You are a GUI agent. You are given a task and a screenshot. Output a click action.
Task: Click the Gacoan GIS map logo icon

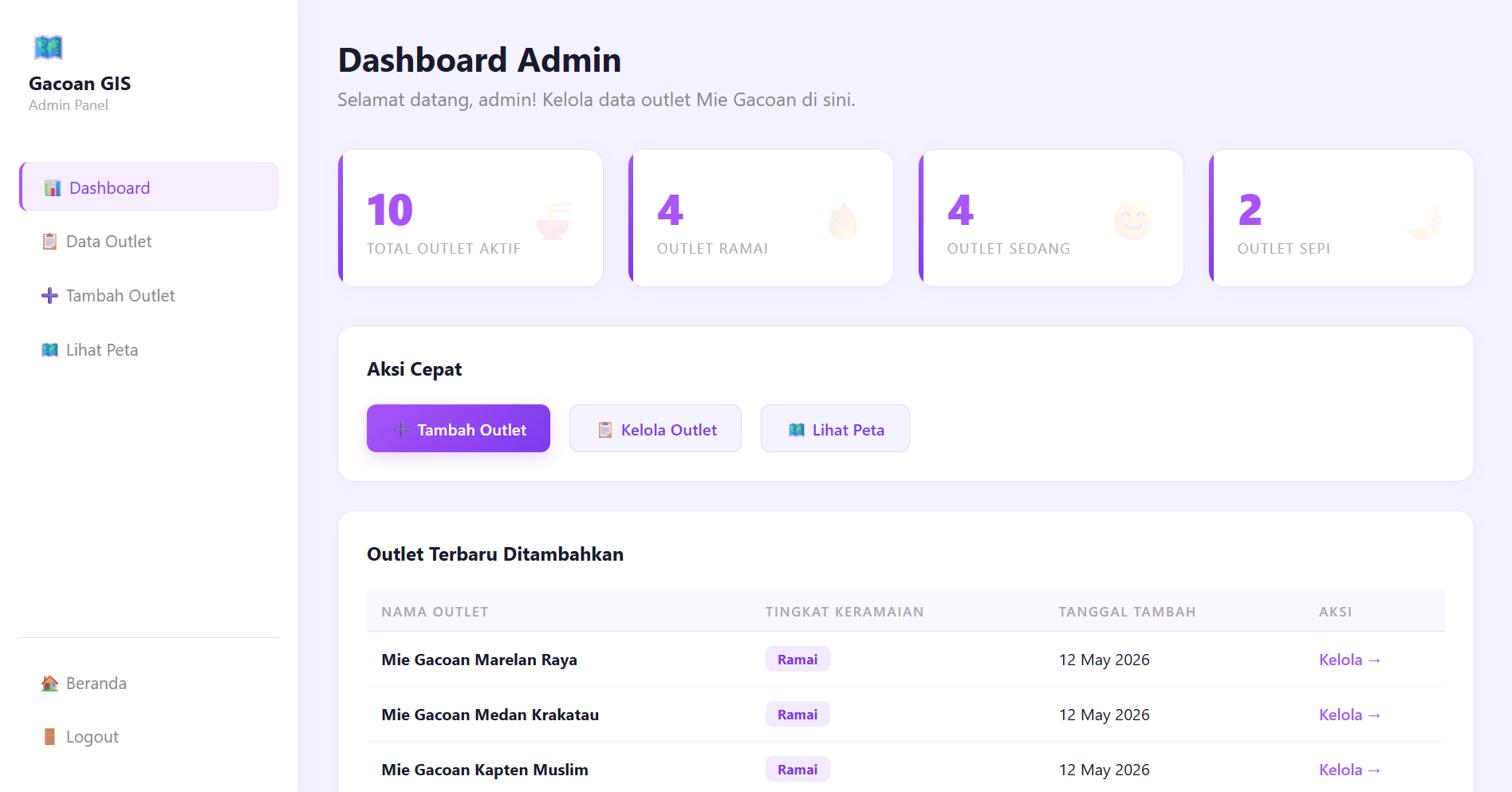click(49, 48)
